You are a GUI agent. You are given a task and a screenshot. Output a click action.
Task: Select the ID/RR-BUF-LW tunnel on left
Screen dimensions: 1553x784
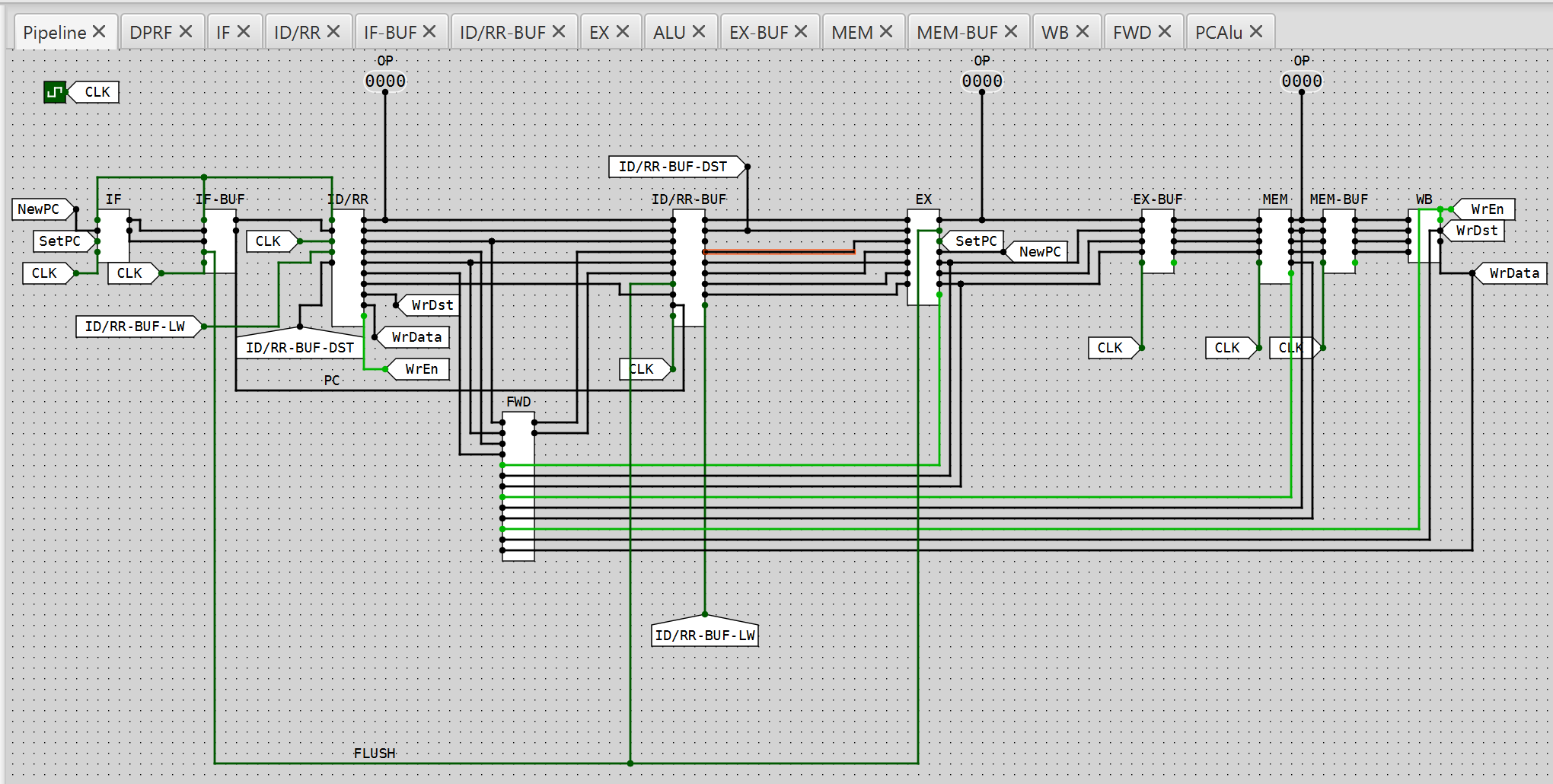coord(140,327)
